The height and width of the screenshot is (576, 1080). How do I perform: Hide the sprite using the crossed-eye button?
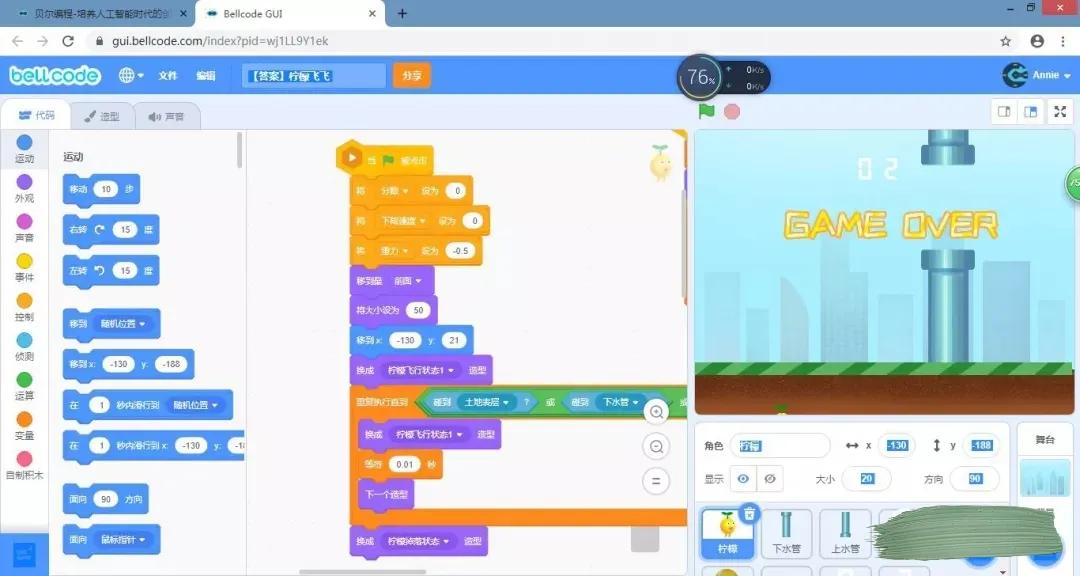coord(770,479)
